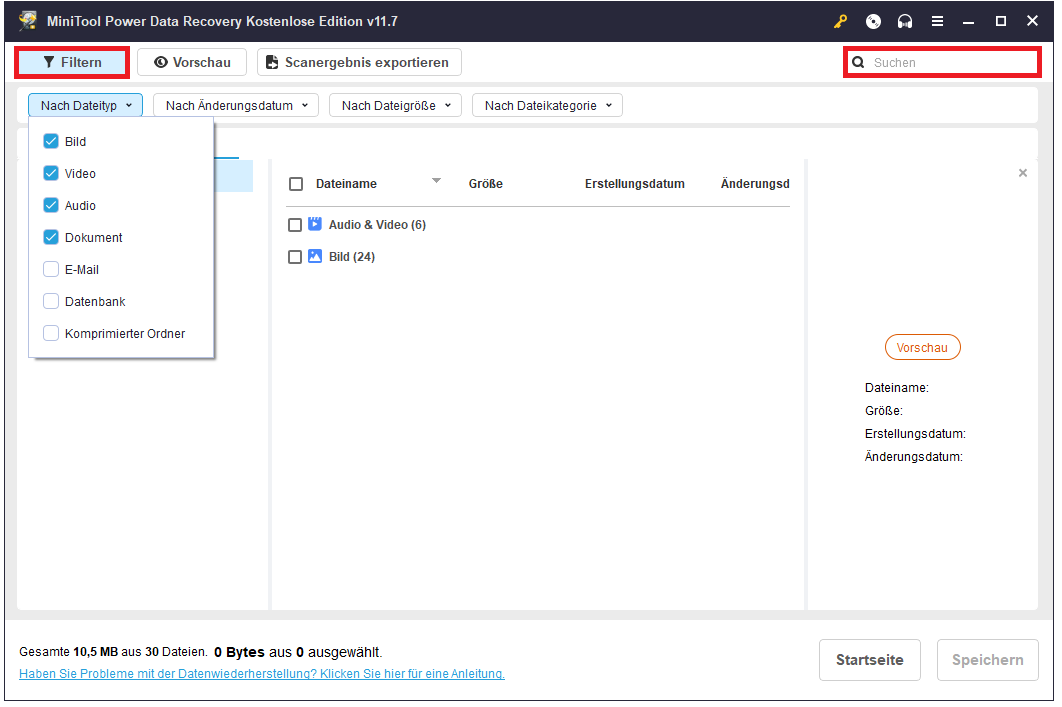Open the Nach Änderungsdatum dropdown
Viewport: 1062px width, 707px height.
236,106
